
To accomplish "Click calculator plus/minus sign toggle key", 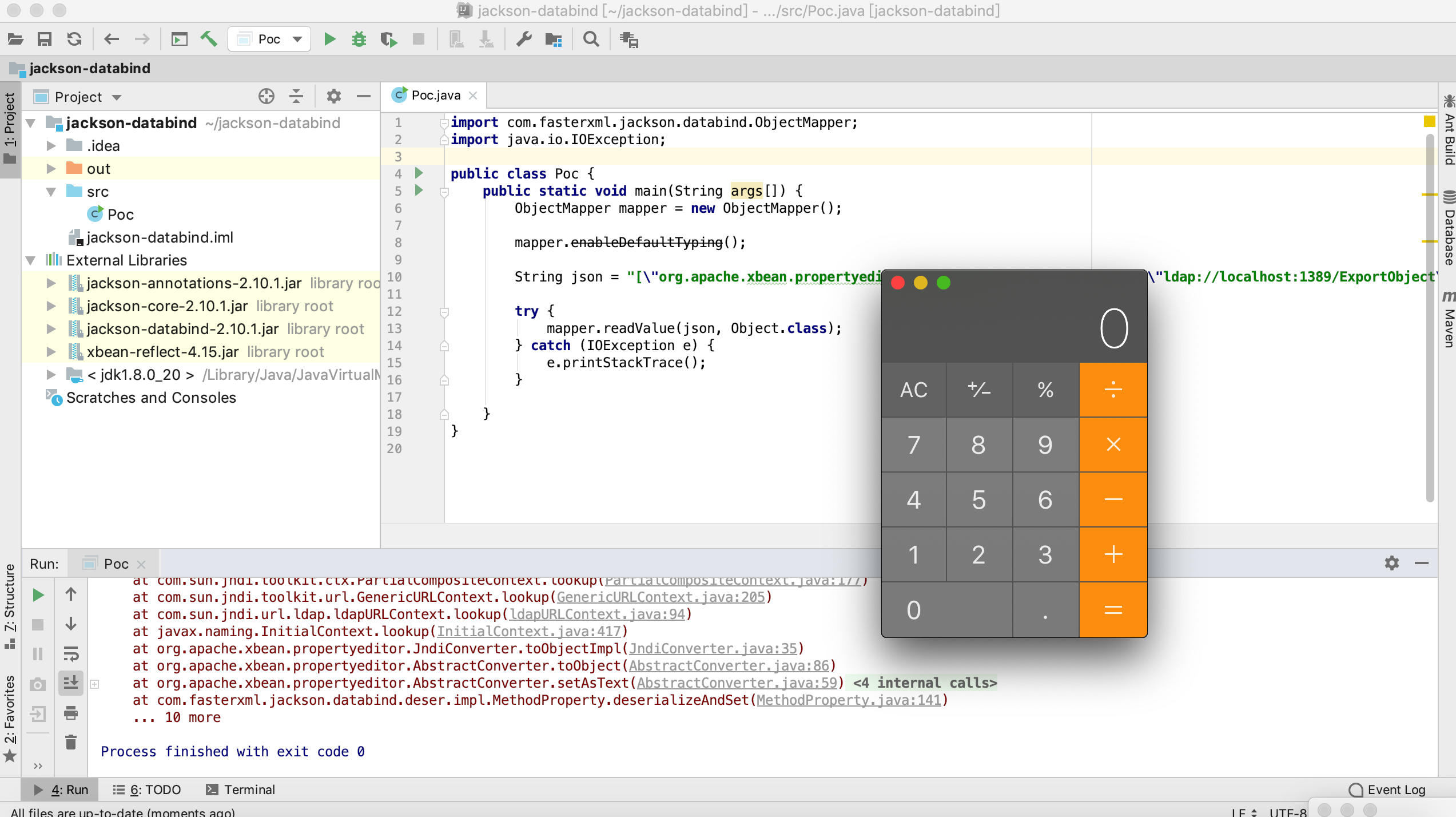I will click(x=978, y=390).
